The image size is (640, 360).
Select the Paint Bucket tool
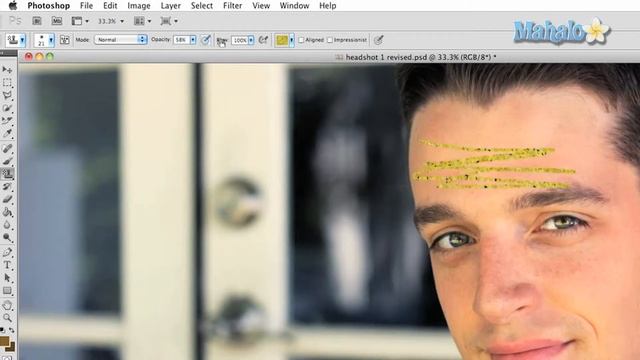(7, 212)
